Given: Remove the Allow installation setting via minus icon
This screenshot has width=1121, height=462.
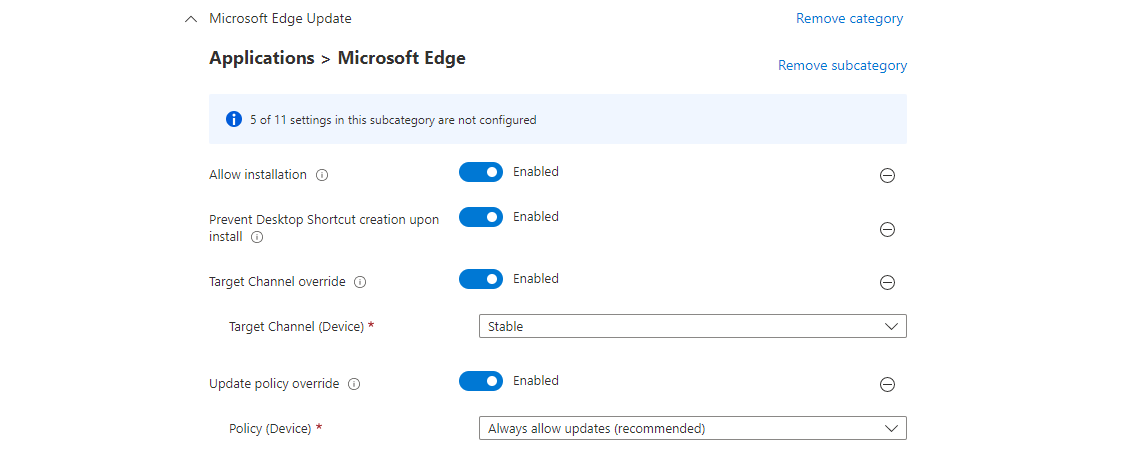Looking at the screenshot, I should pyautogui.click(x=887, y=175).
